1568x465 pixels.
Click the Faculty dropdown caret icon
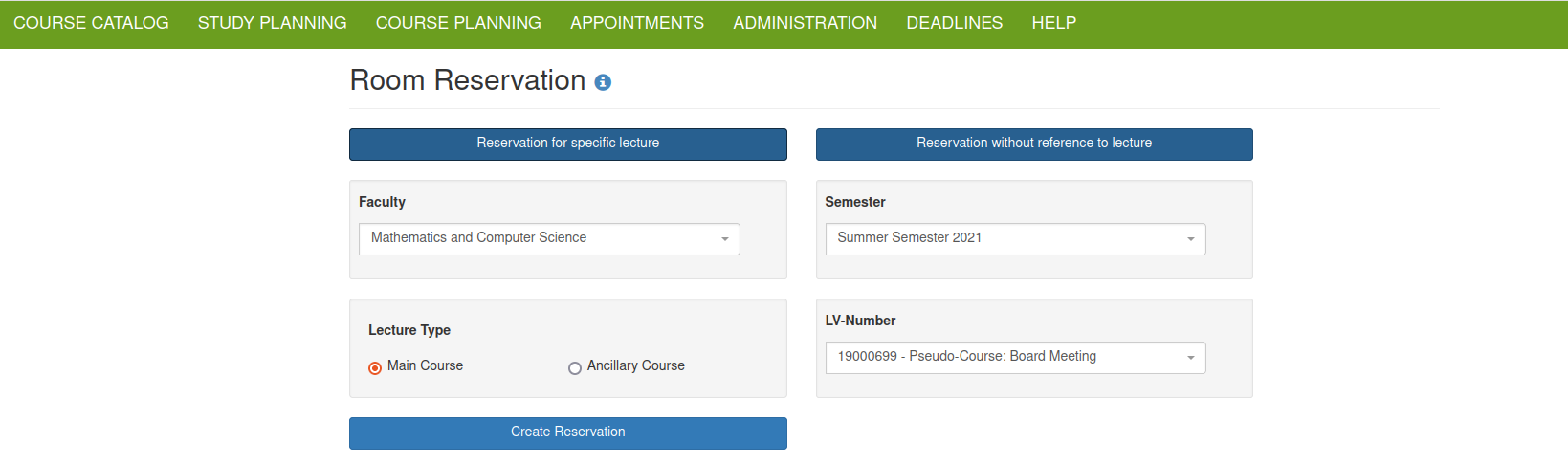[x=725, y=239]
